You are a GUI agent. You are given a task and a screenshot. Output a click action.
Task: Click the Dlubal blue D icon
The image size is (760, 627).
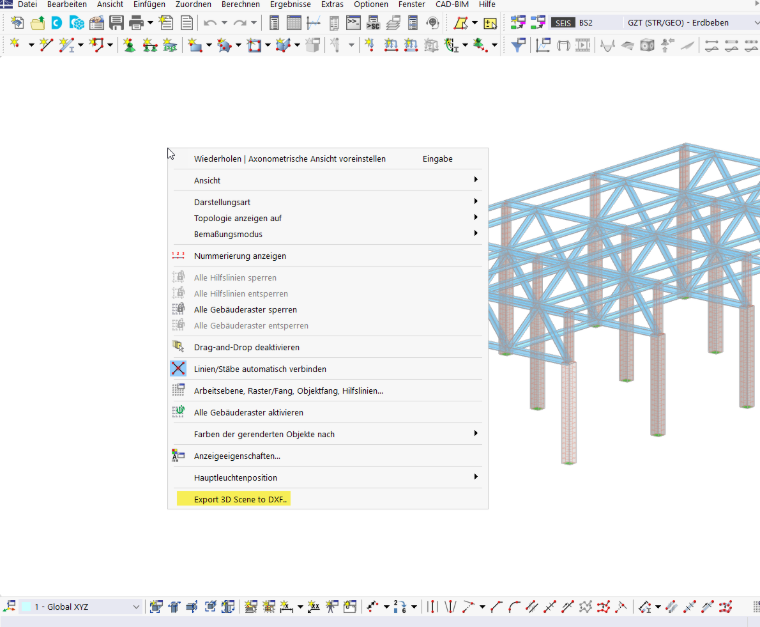pos(57,23)
